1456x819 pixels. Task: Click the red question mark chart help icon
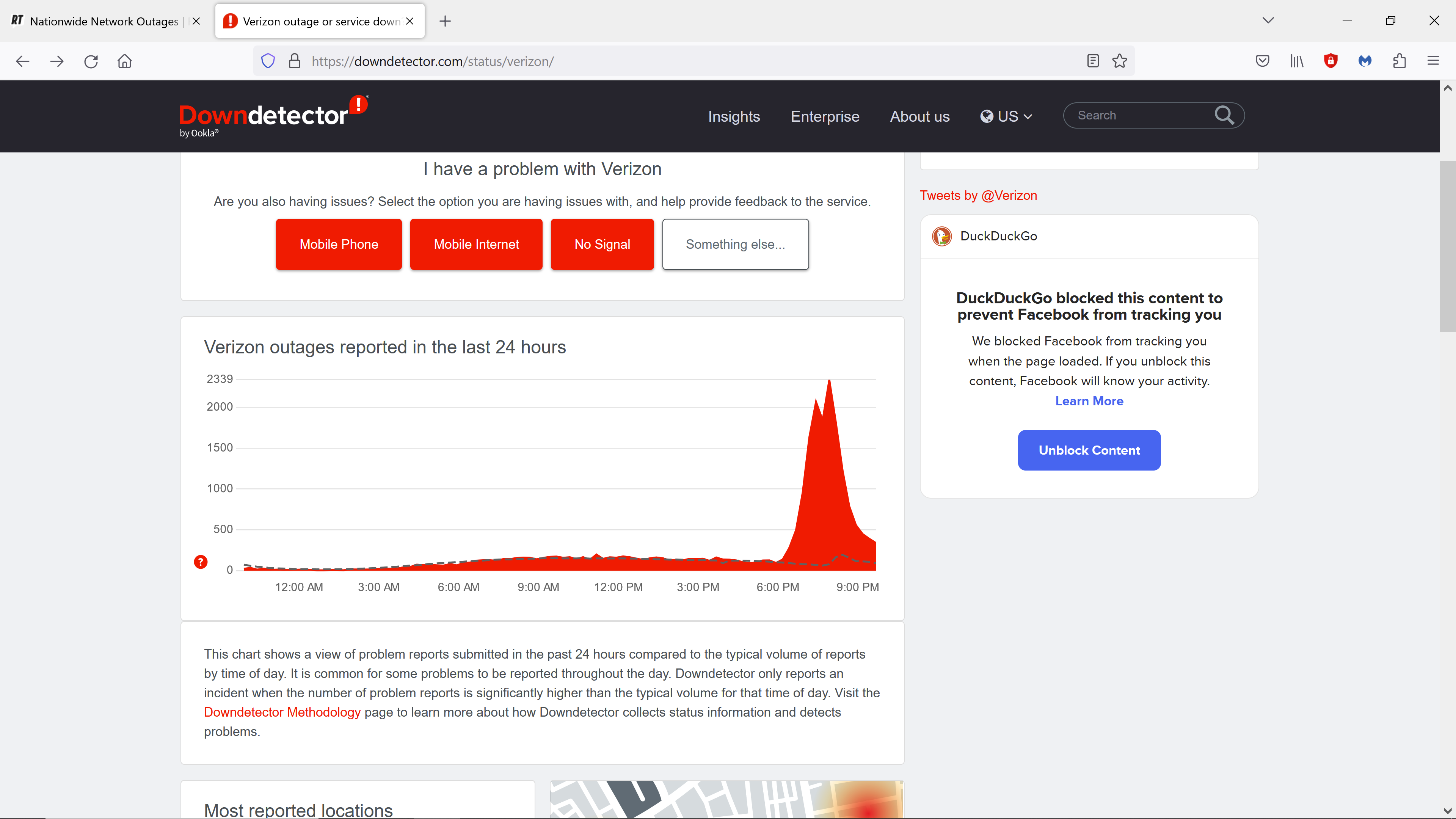click(x=201, y=562)
